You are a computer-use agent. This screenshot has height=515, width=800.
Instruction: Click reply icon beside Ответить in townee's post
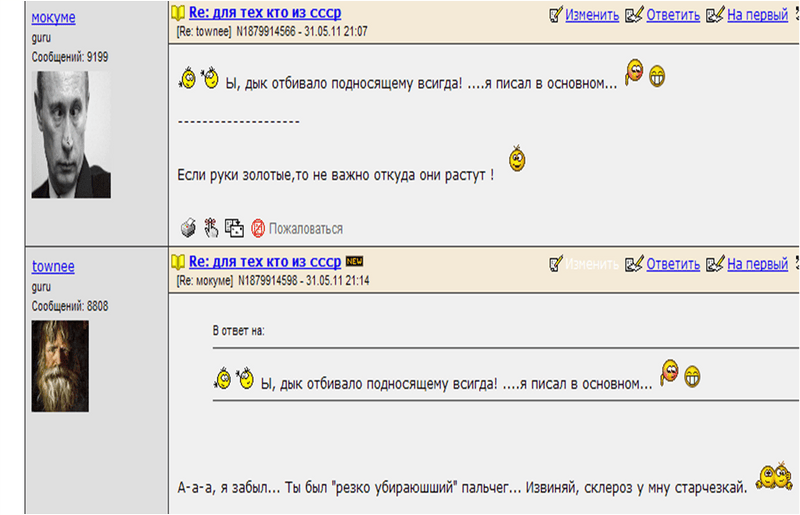(x=634, y=263)
